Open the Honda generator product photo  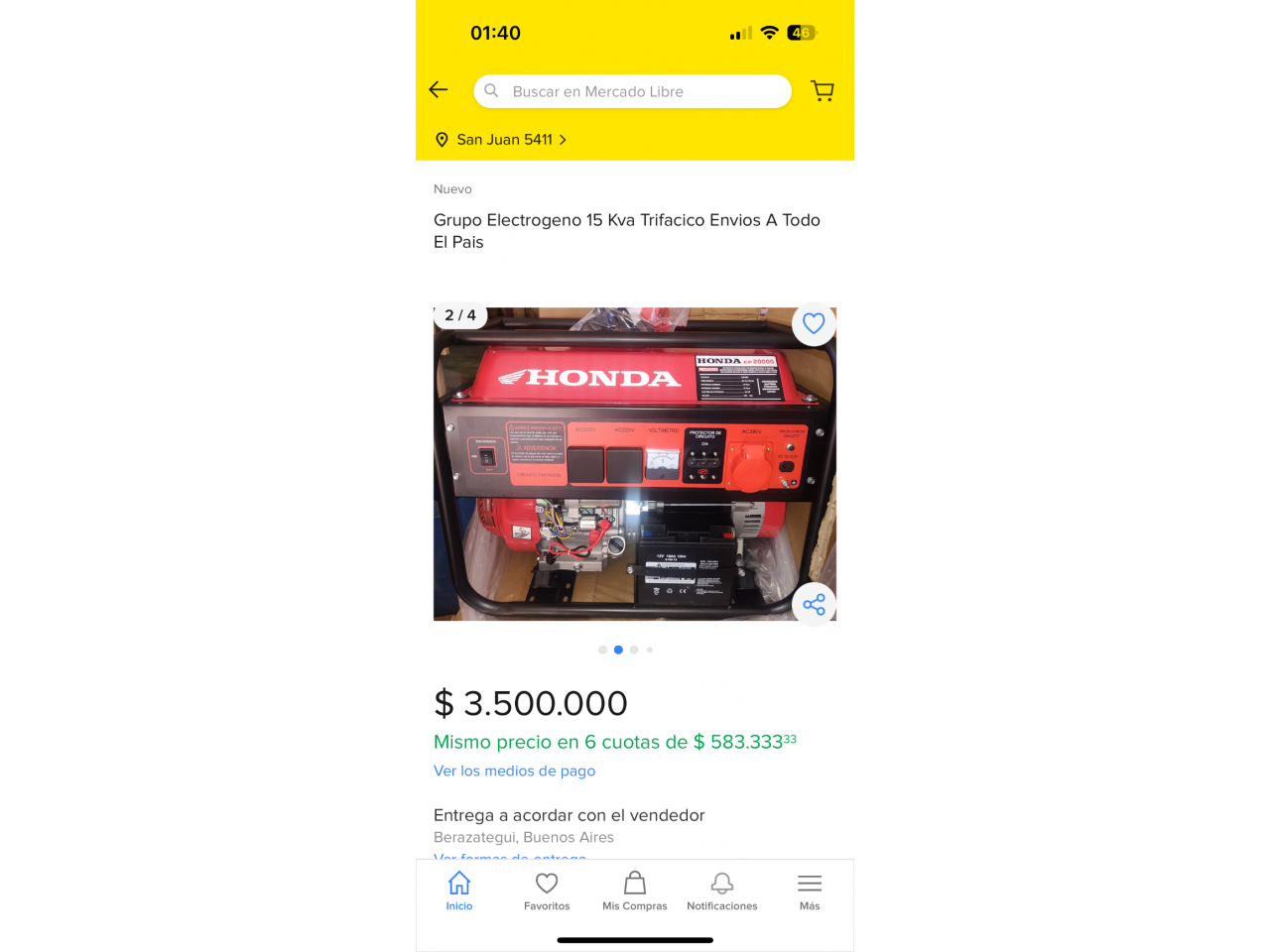(635, 464)
